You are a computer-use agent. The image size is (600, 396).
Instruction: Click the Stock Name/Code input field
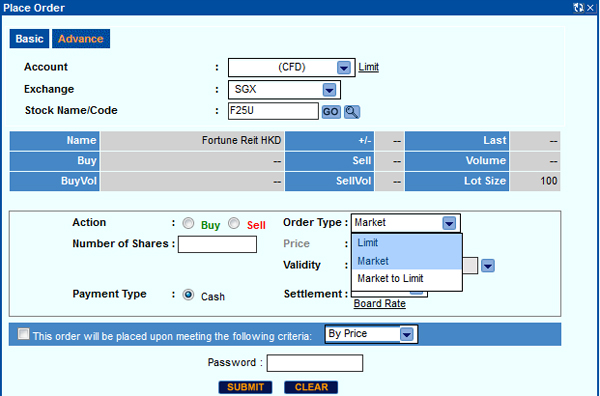[x=273, y=111]
